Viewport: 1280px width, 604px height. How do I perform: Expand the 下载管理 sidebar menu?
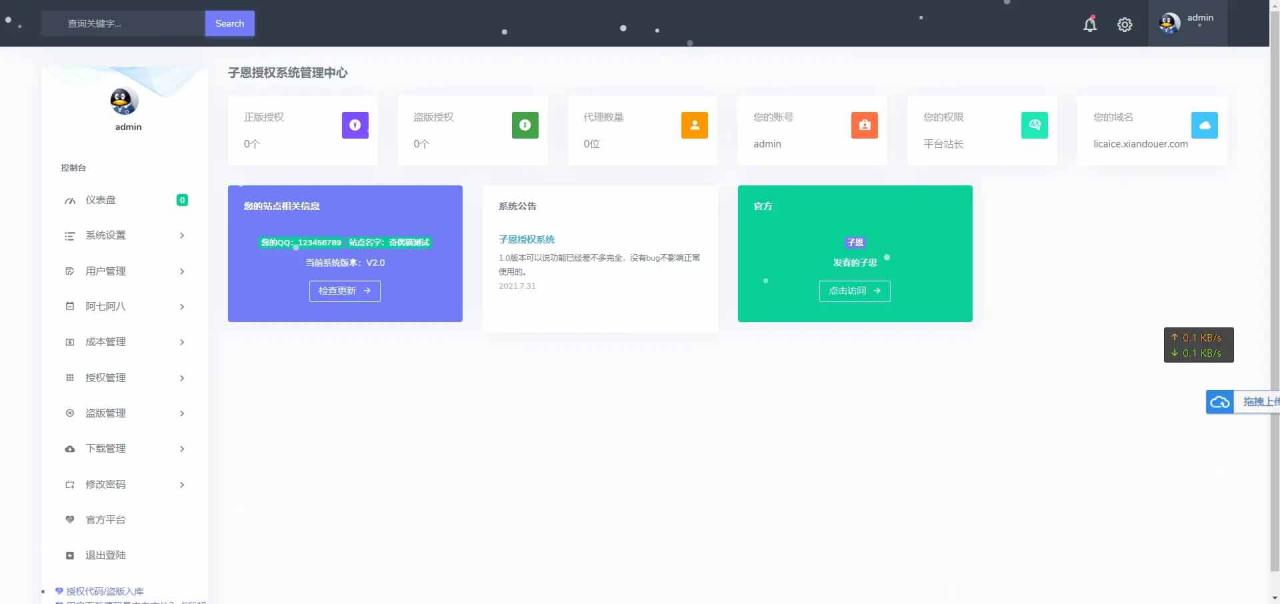125,449
